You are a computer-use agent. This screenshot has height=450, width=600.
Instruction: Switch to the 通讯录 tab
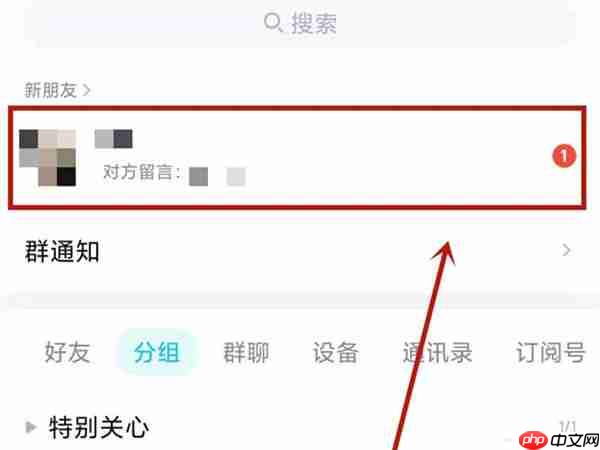click(x=437, y=352)
